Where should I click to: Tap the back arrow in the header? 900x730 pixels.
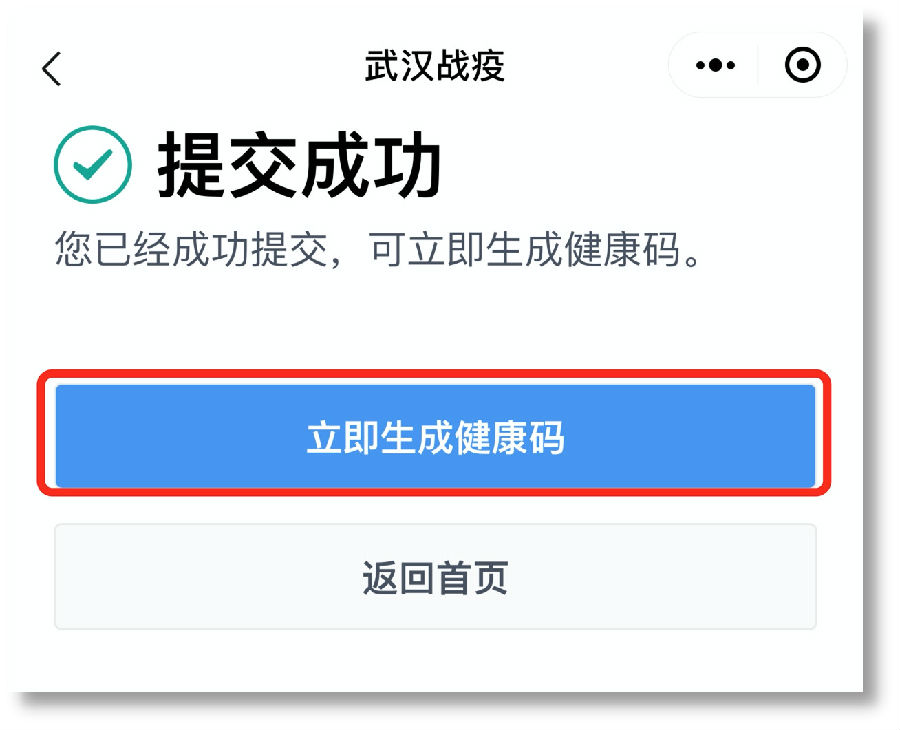(52, 68)
